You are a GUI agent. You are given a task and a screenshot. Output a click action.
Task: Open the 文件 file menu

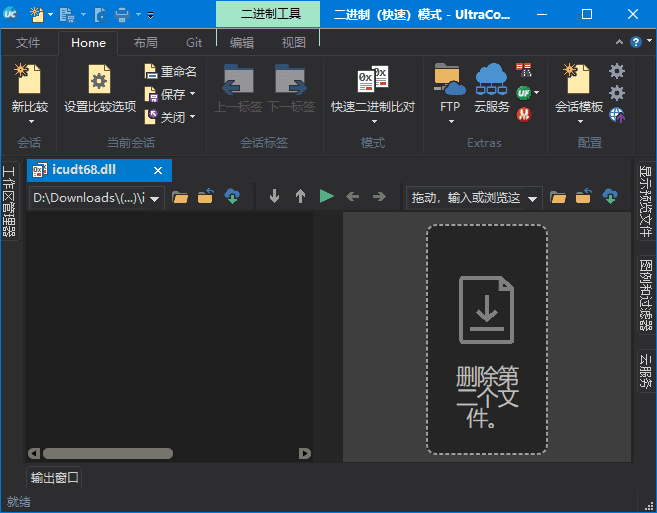coord(28,43)
